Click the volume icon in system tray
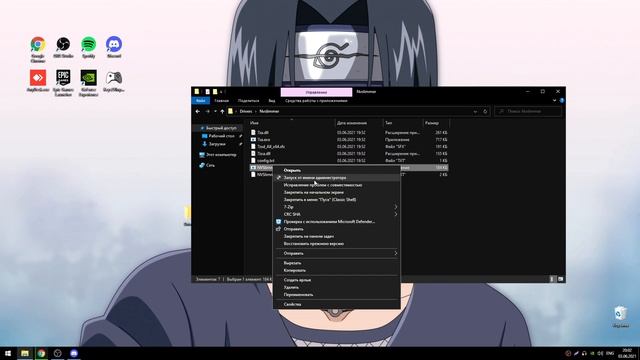Viewport: 640px width, 360px height. 600,353
